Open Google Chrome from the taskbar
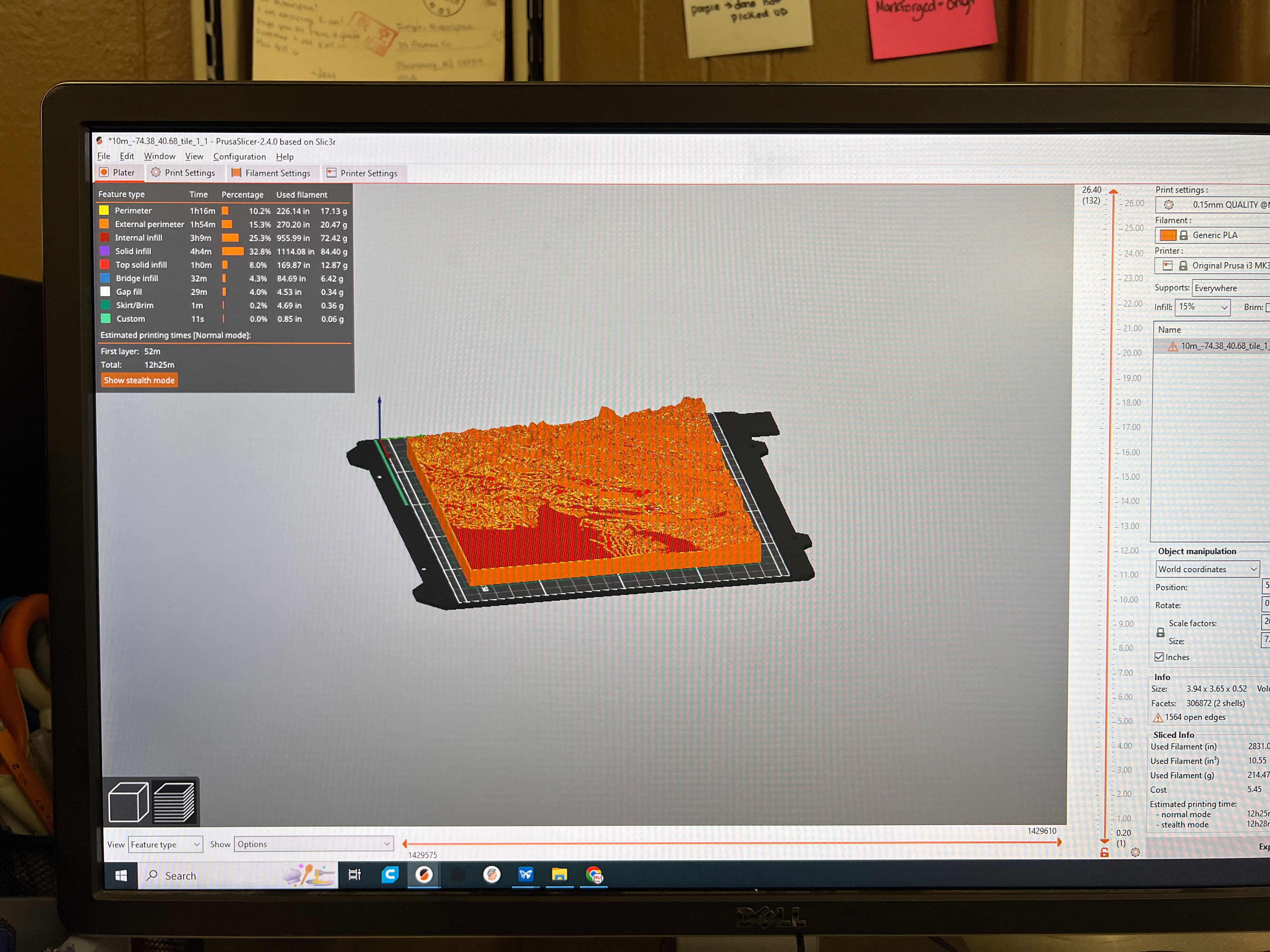The height and width of the screenshot is (952, 1270). coord(594,875)
